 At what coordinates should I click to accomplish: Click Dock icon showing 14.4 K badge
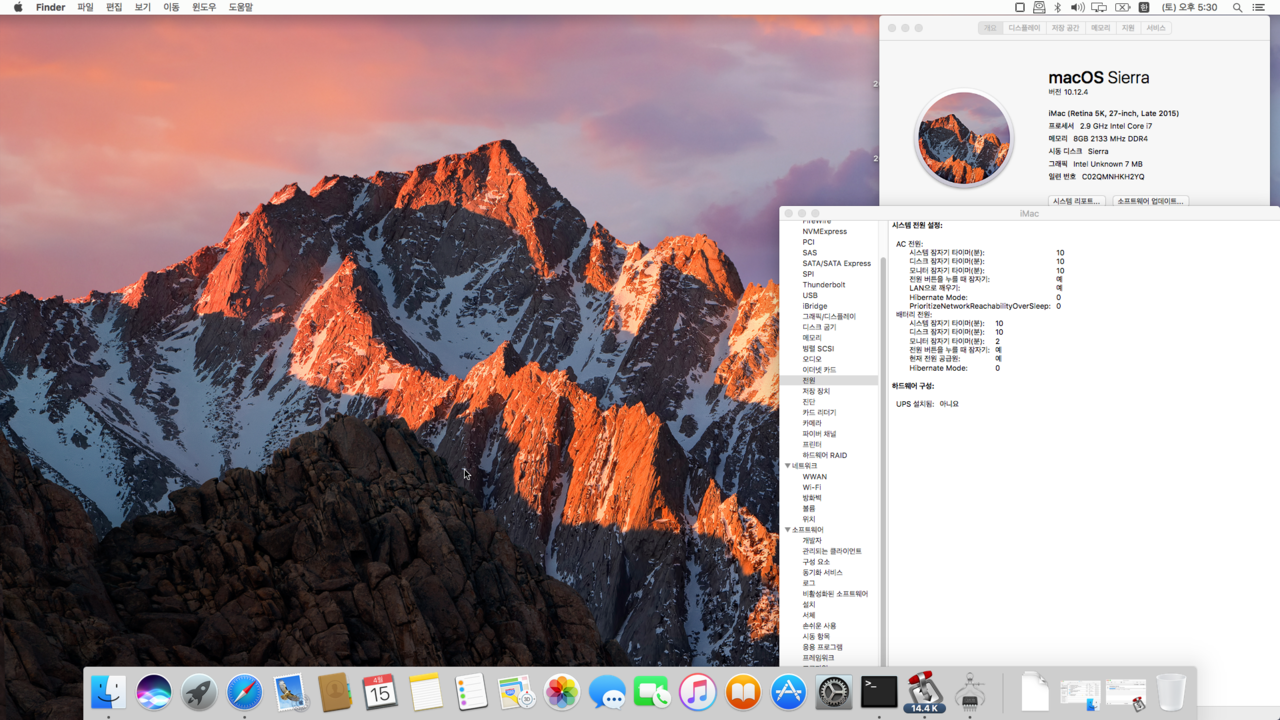point(925,692)
